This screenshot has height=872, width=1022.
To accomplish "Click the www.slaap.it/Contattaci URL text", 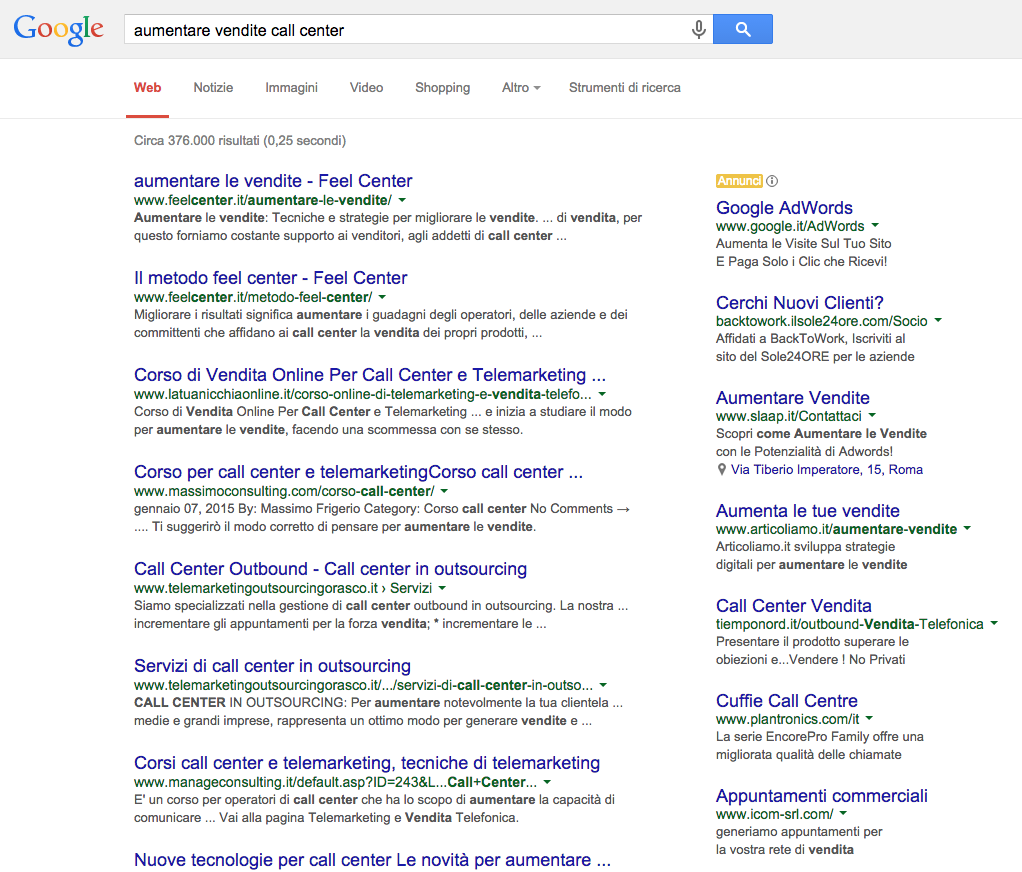I will tap(789, 416).
